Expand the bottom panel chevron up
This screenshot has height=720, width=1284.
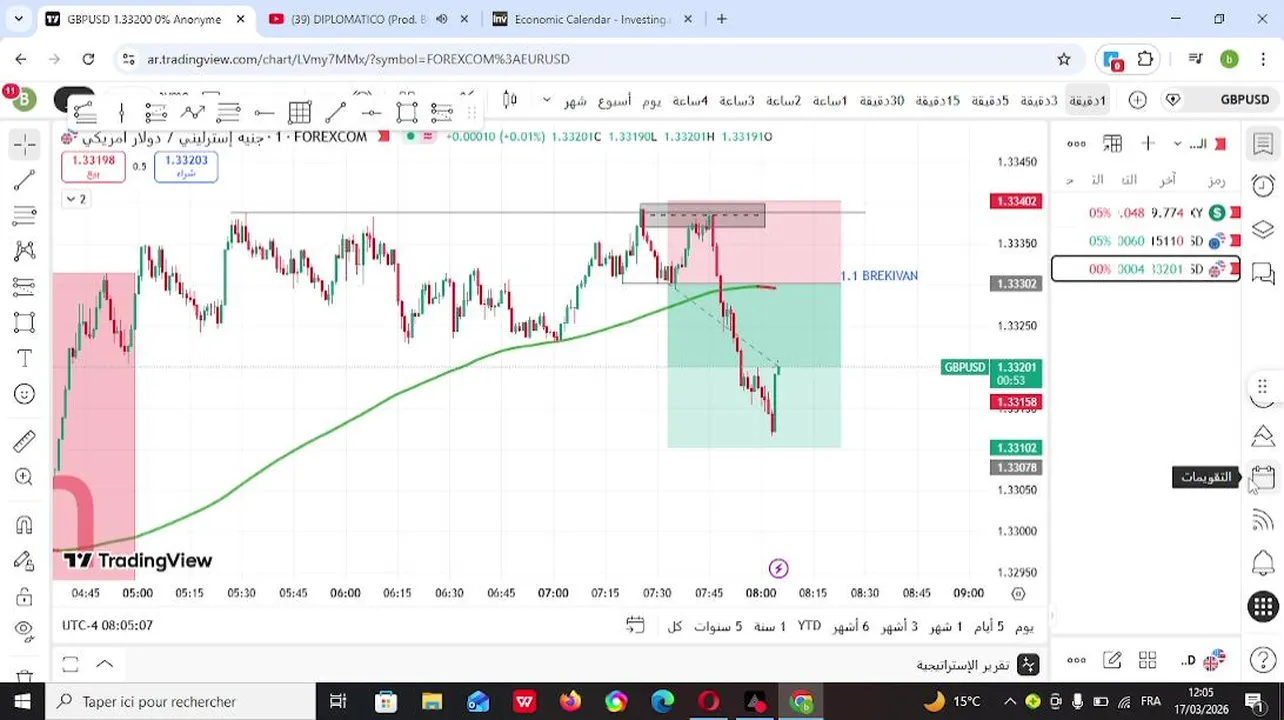[105, 664]
